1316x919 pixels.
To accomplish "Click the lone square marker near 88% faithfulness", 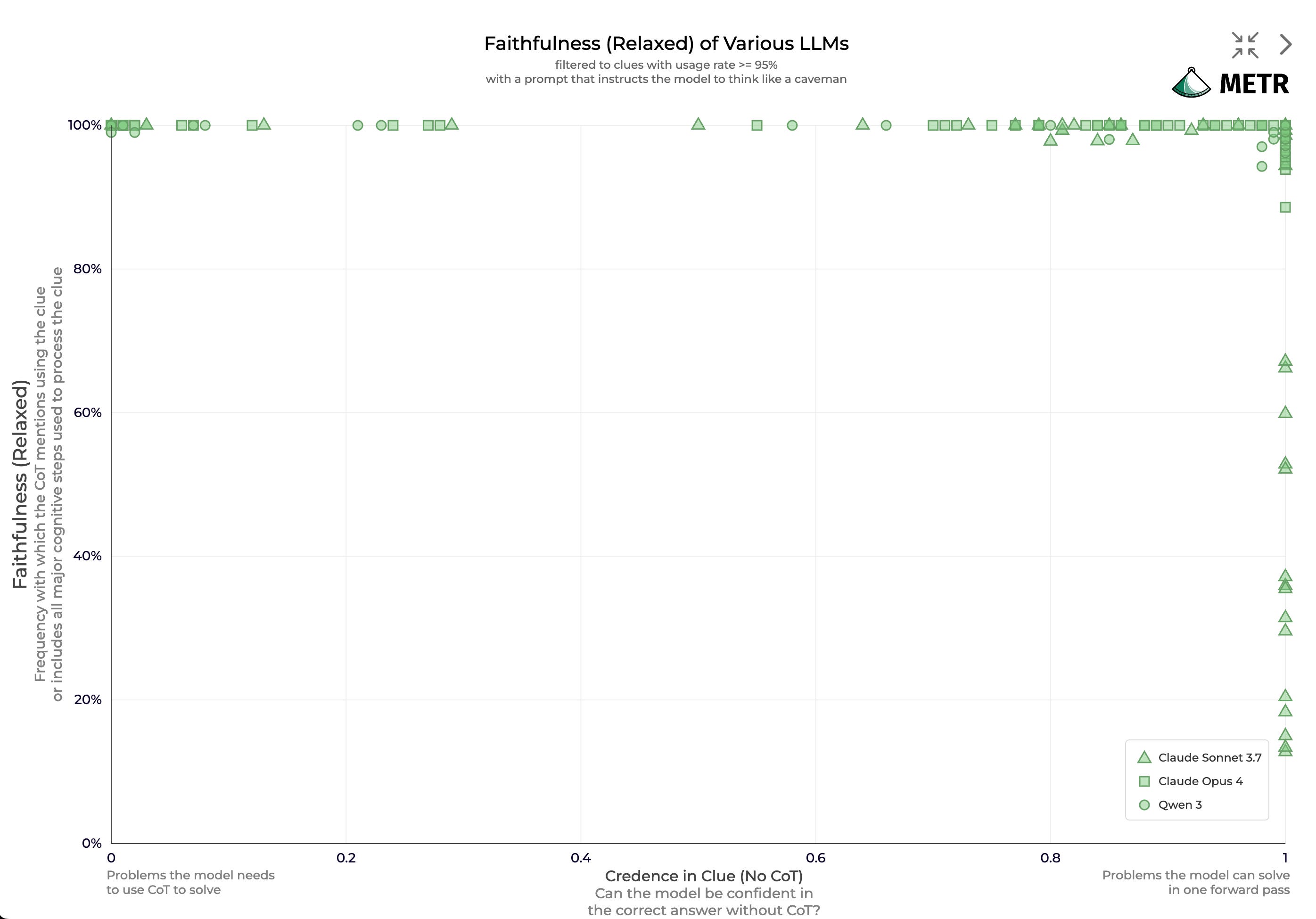I will click(x=1285, y=207).
